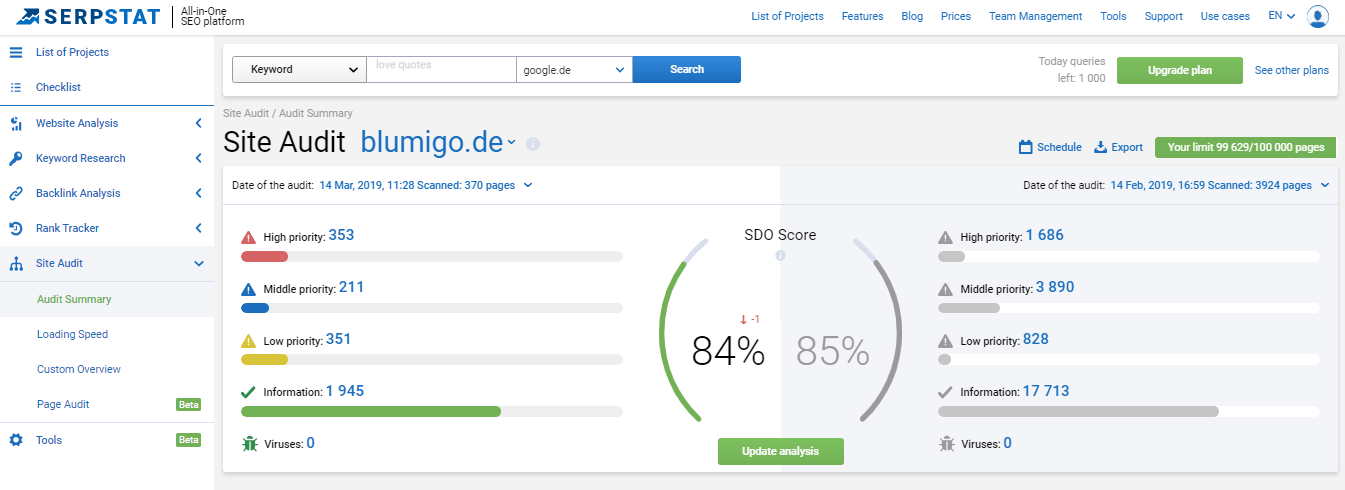Click the Serpstat logo
Image resolution: width=1345 pixels, height=490 pixels.
point(88,16)
